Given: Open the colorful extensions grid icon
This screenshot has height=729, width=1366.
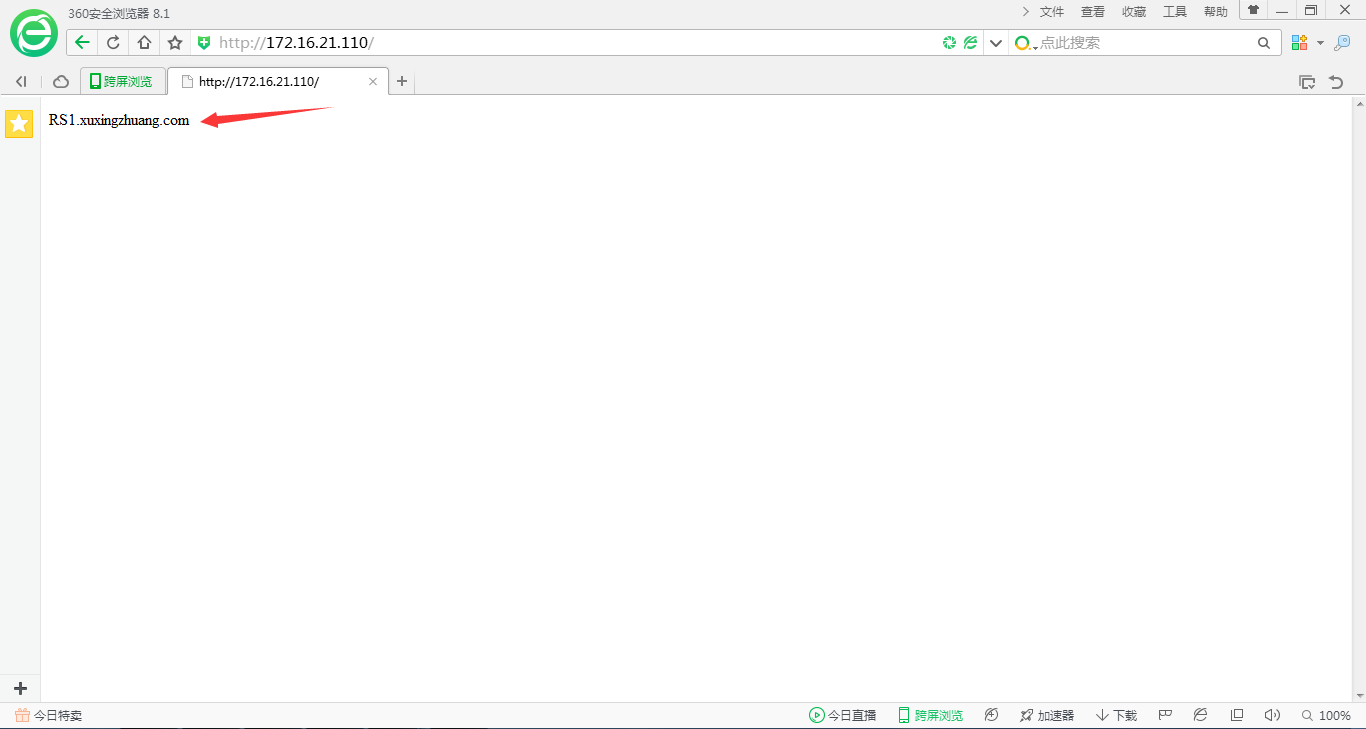Looking at the screenshot, I should [x=1299, y=42].
